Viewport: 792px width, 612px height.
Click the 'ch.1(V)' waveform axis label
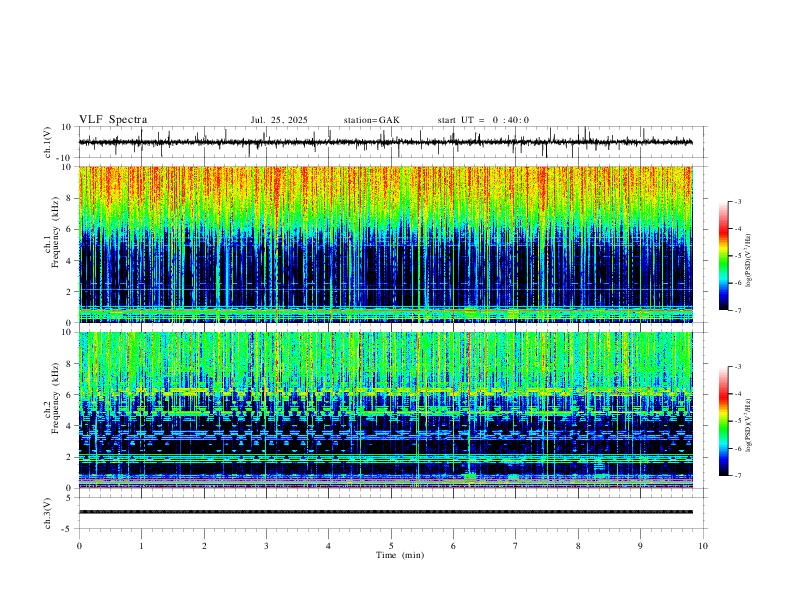(48, 142)
